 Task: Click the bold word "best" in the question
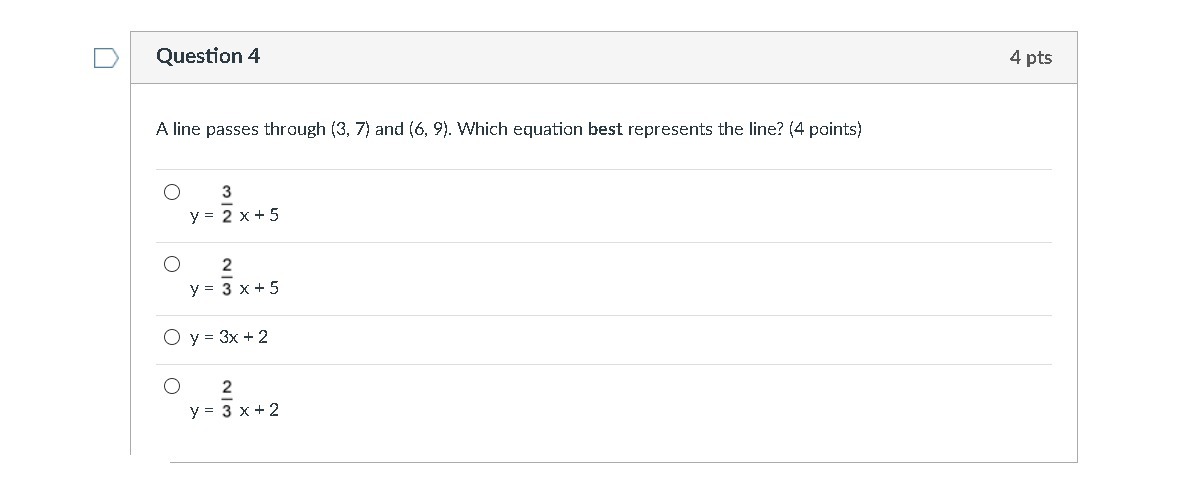tap(605, 129)
